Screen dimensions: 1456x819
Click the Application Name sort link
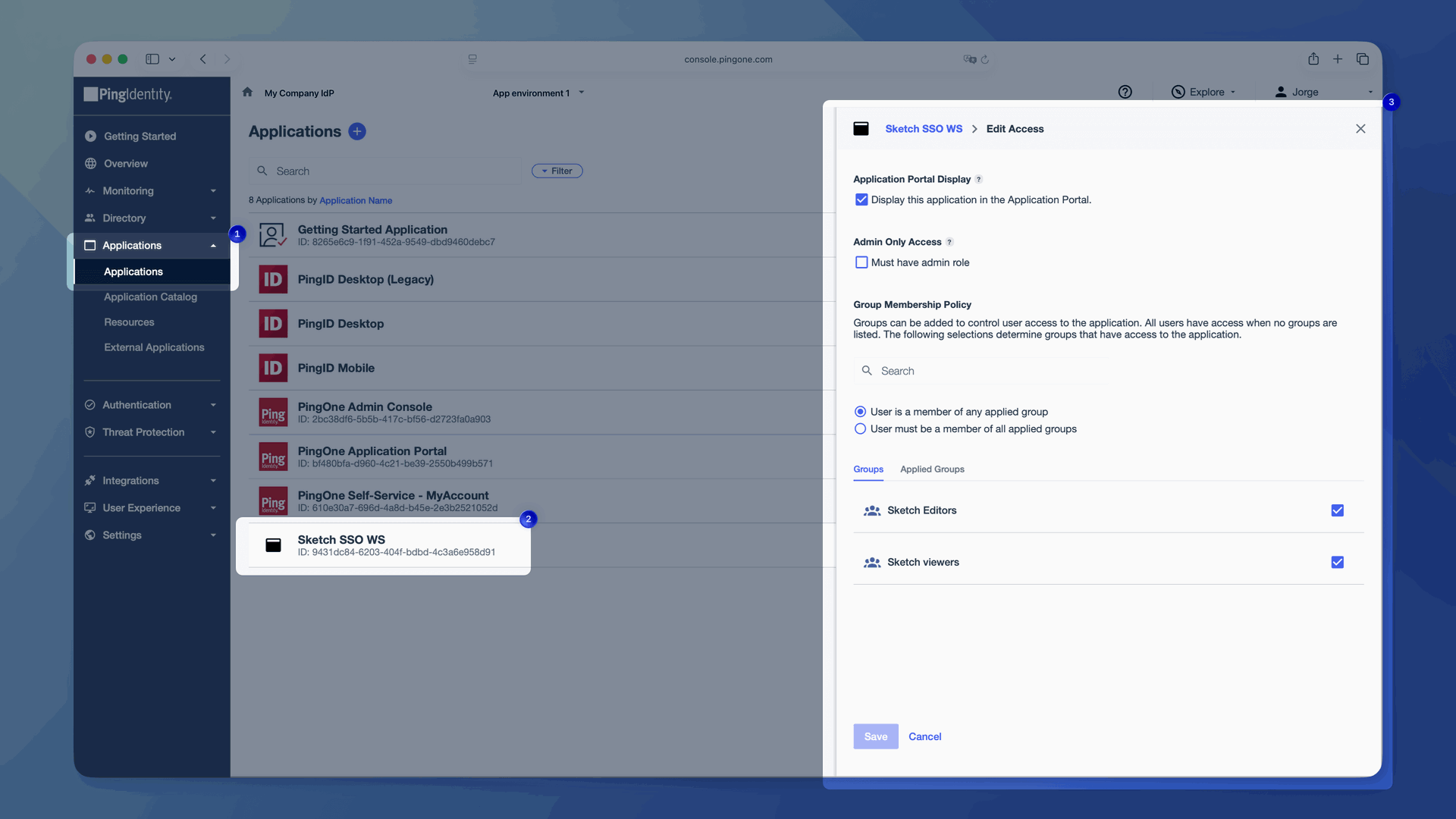tap(356, 201)
